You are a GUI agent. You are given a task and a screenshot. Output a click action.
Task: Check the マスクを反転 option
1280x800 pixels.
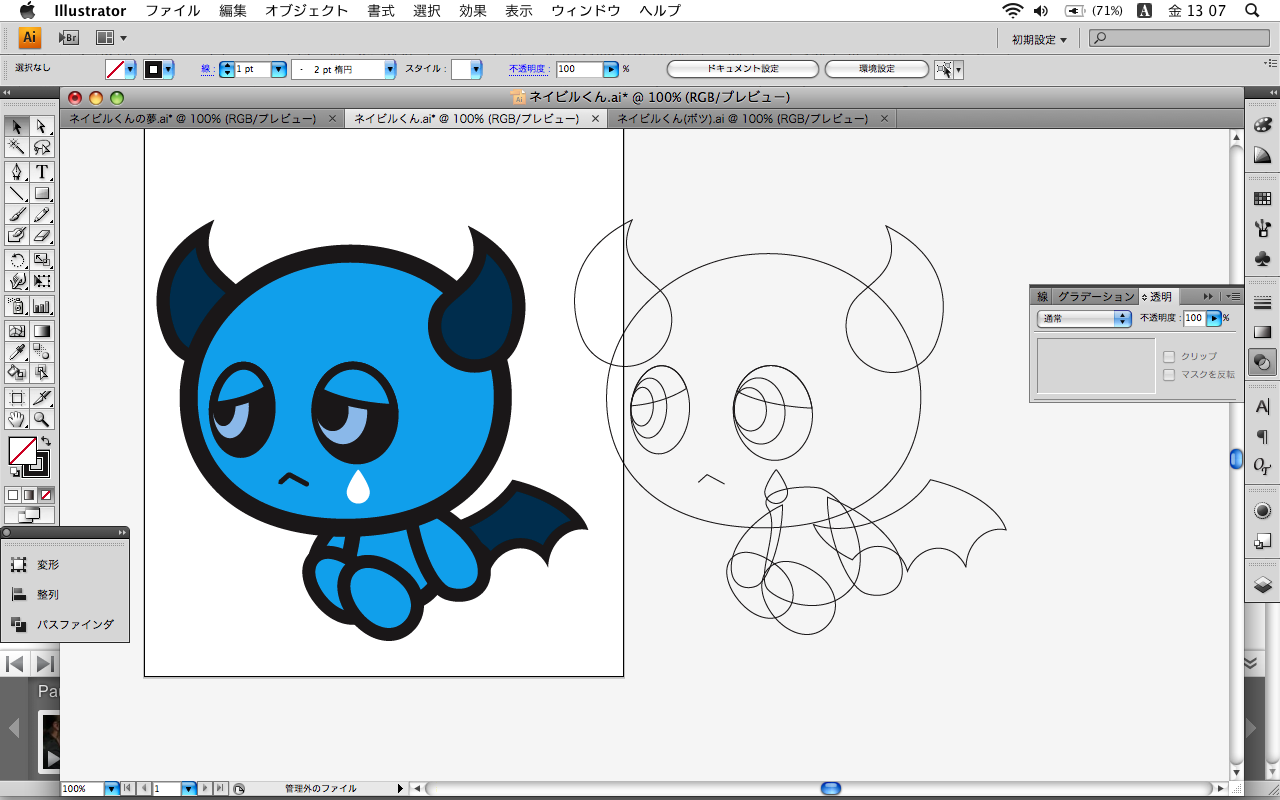(x=1168, y=375)
